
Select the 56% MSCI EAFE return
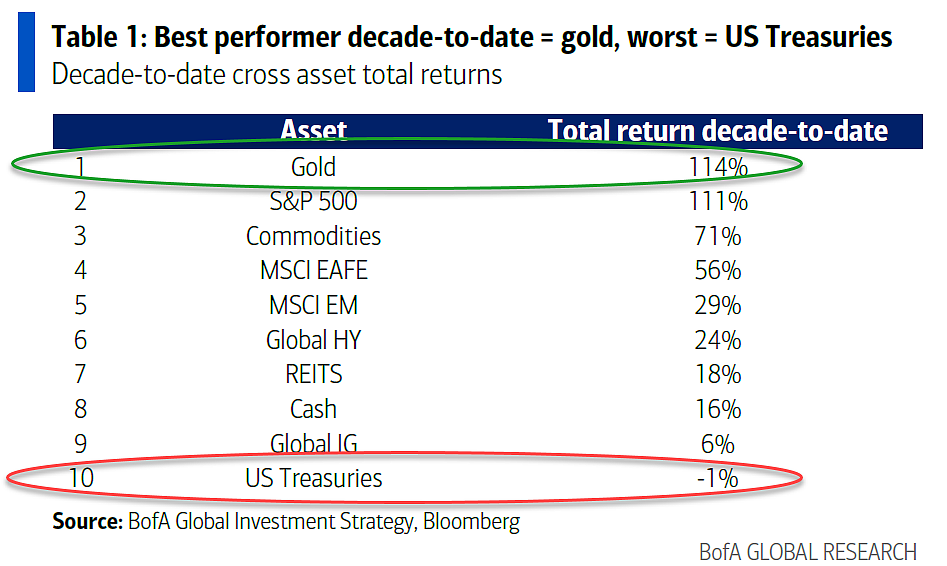tap(717, 270)
